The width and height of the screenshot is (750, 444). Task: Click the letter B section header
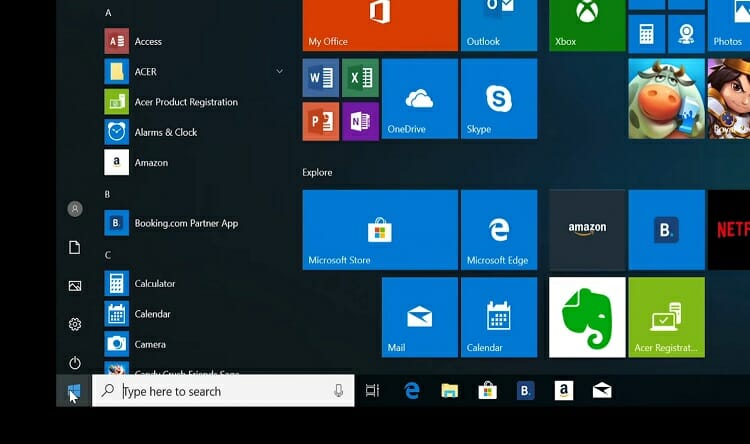(x=108, y=194)
